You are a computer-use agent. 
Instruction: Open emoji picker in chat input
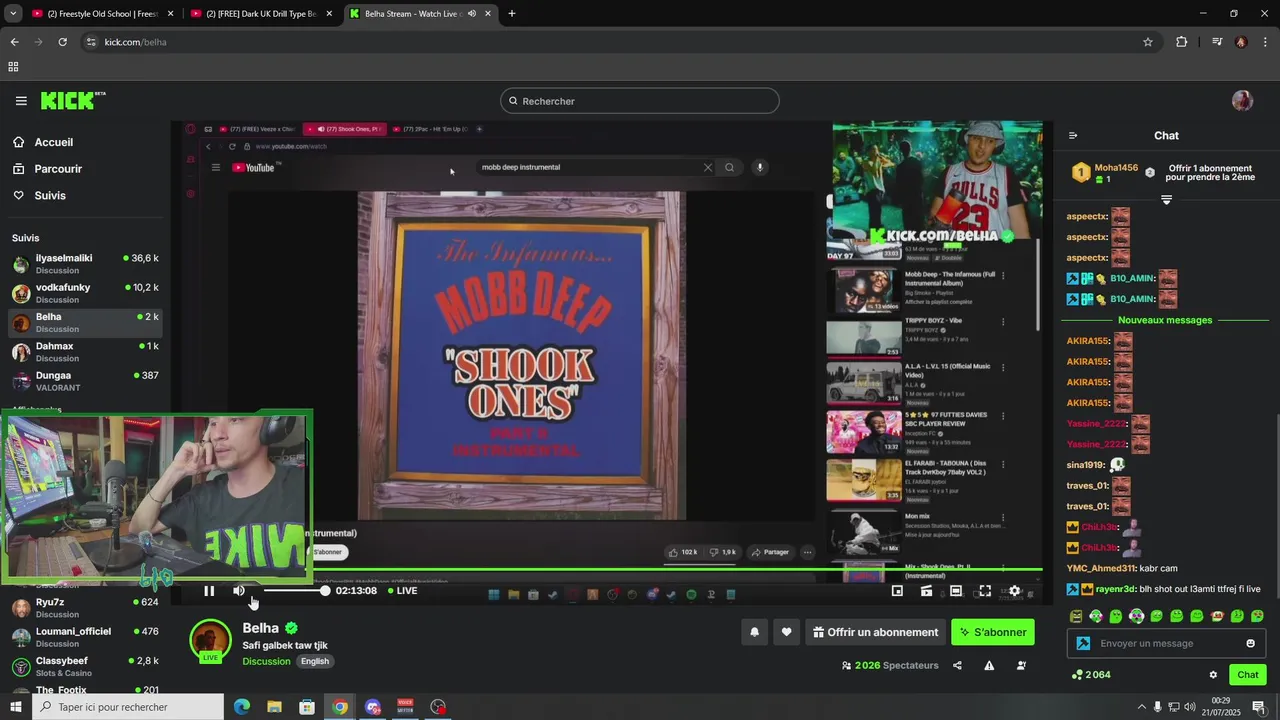[x=1250, y=643]
